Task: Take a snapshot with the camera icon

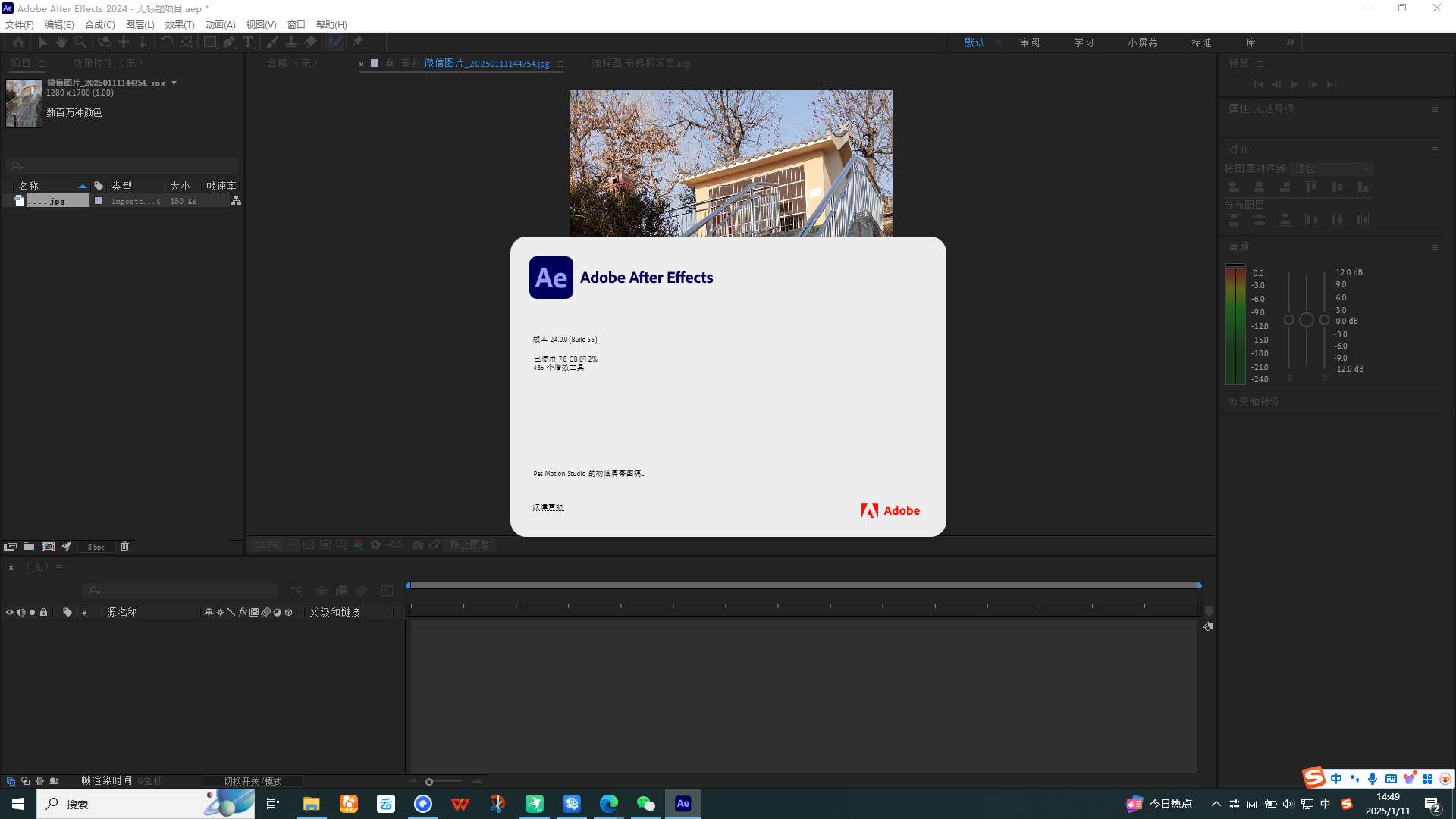Action: tap(418, 545)
